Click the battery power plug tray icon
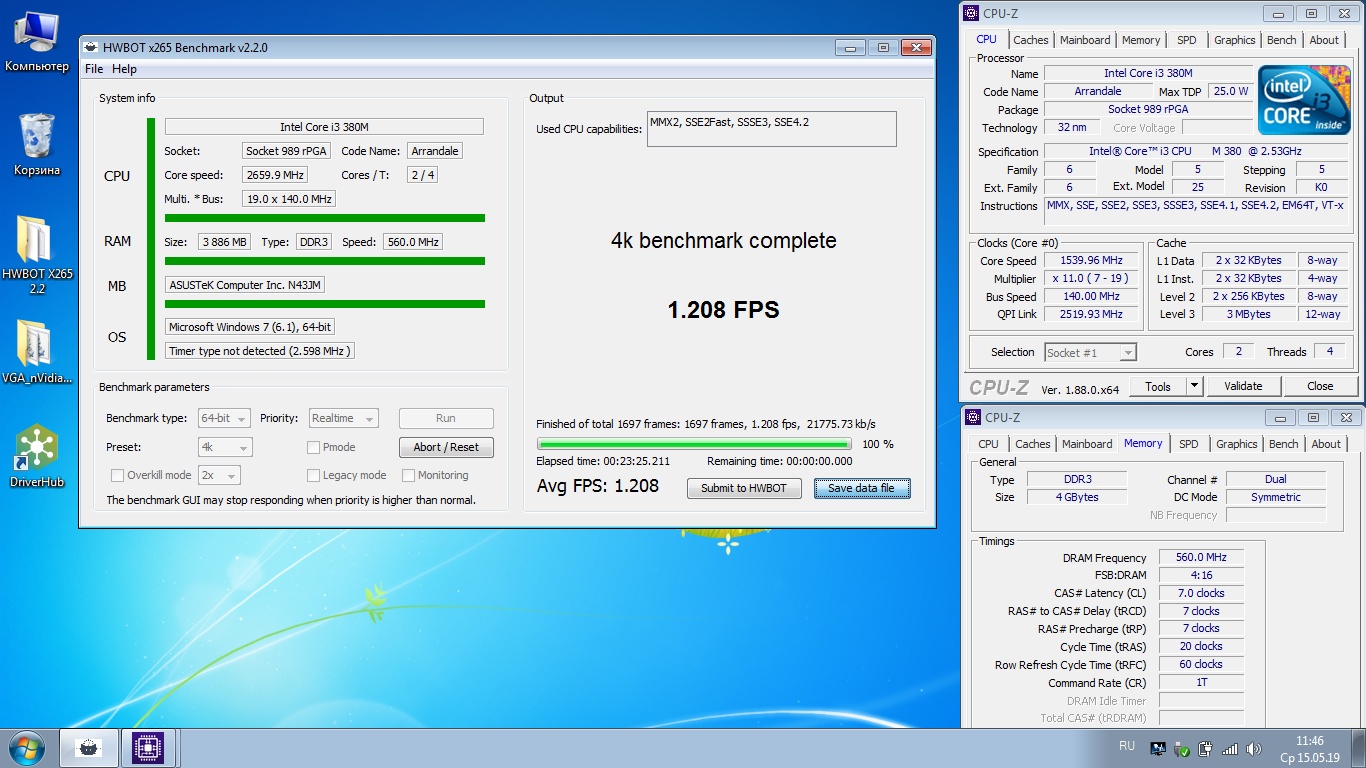 1206,748
